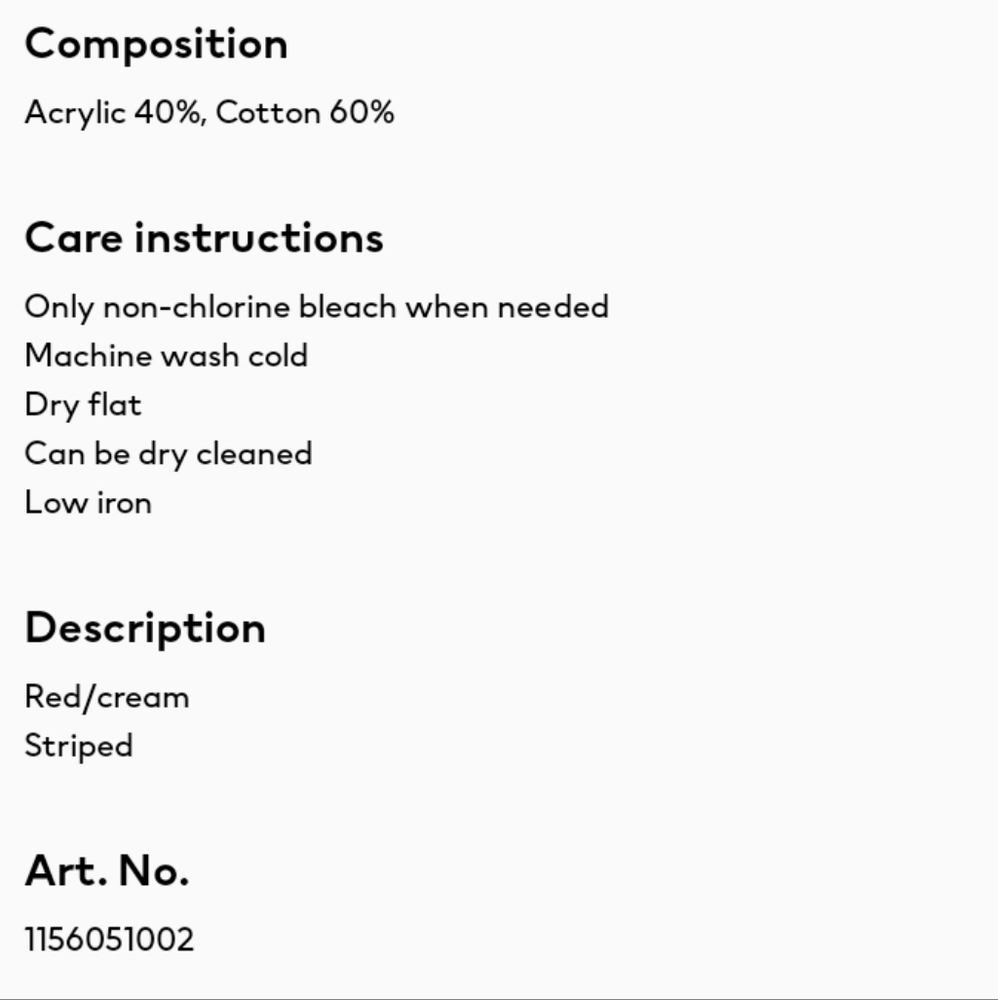Click the word Acrylic in composition

click(x=75, y=114)
